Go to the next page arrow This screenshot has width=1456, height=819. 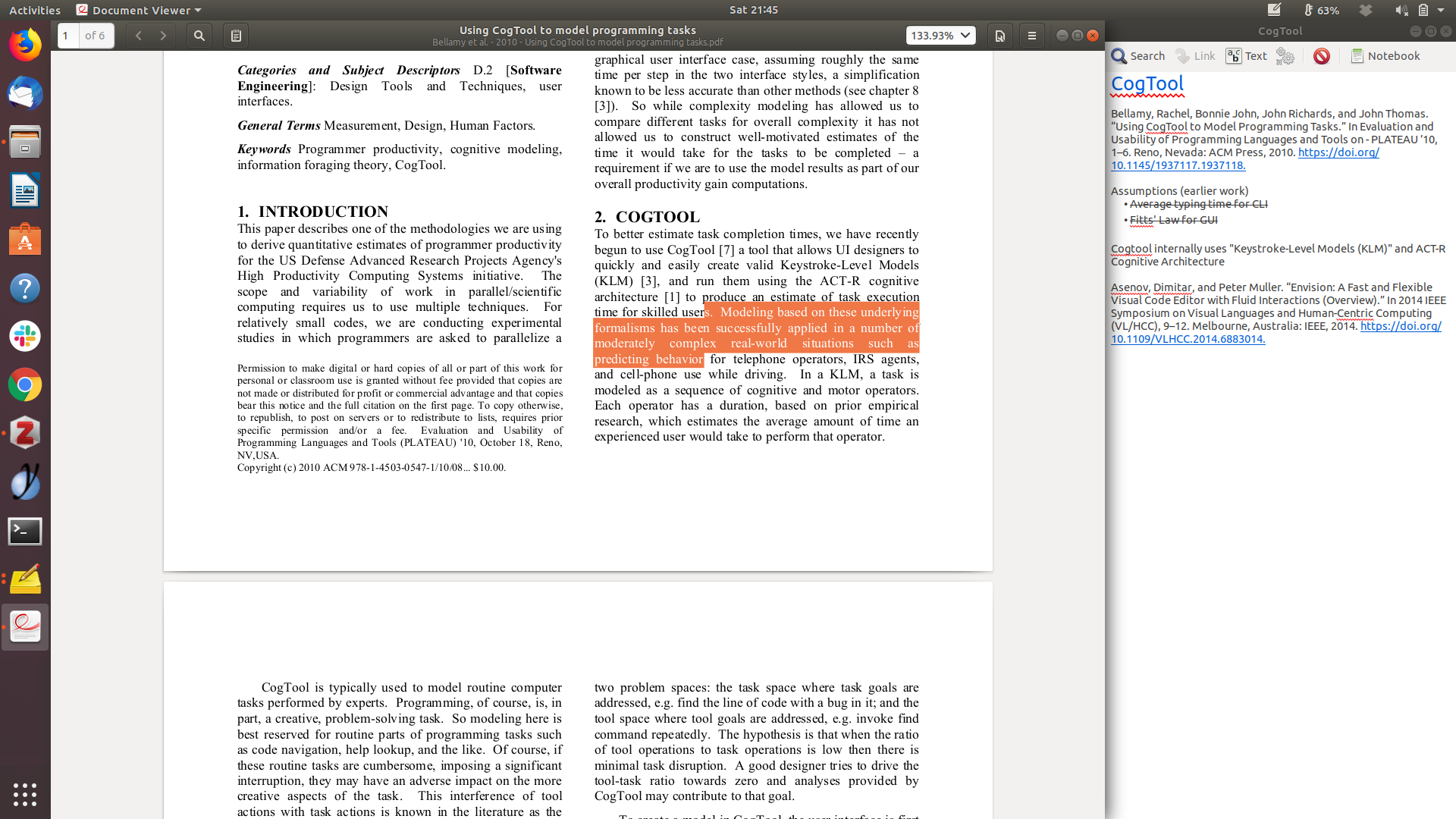coord(163,36)
